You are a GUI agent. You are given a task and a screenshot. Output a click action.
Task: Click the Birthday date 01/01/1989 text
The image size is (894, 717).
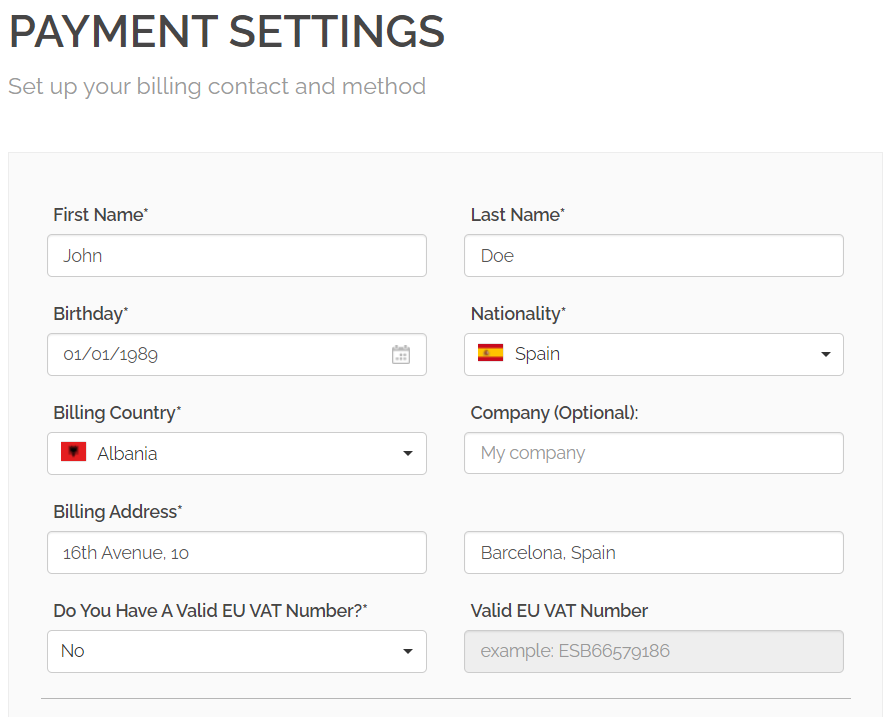coord(111,355)
